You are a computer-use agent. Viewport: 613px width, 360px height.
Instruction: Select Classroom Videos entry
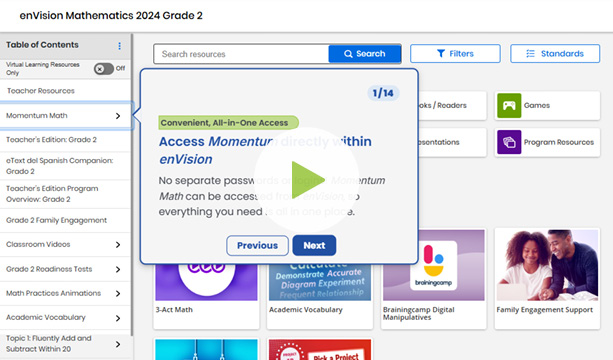tap(38, 245)
